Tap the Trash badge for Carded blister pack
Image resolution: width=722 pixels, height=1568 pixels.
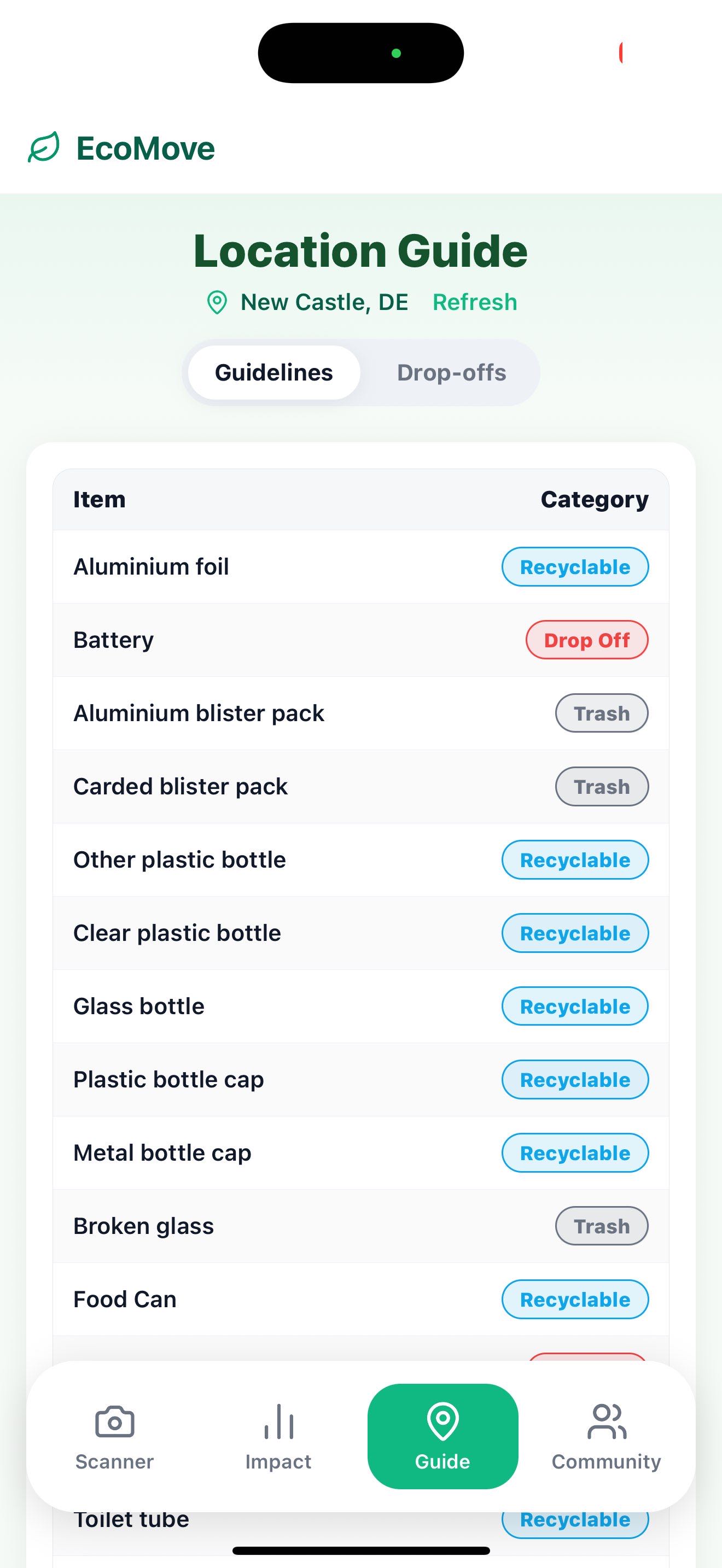click(602, 786)
